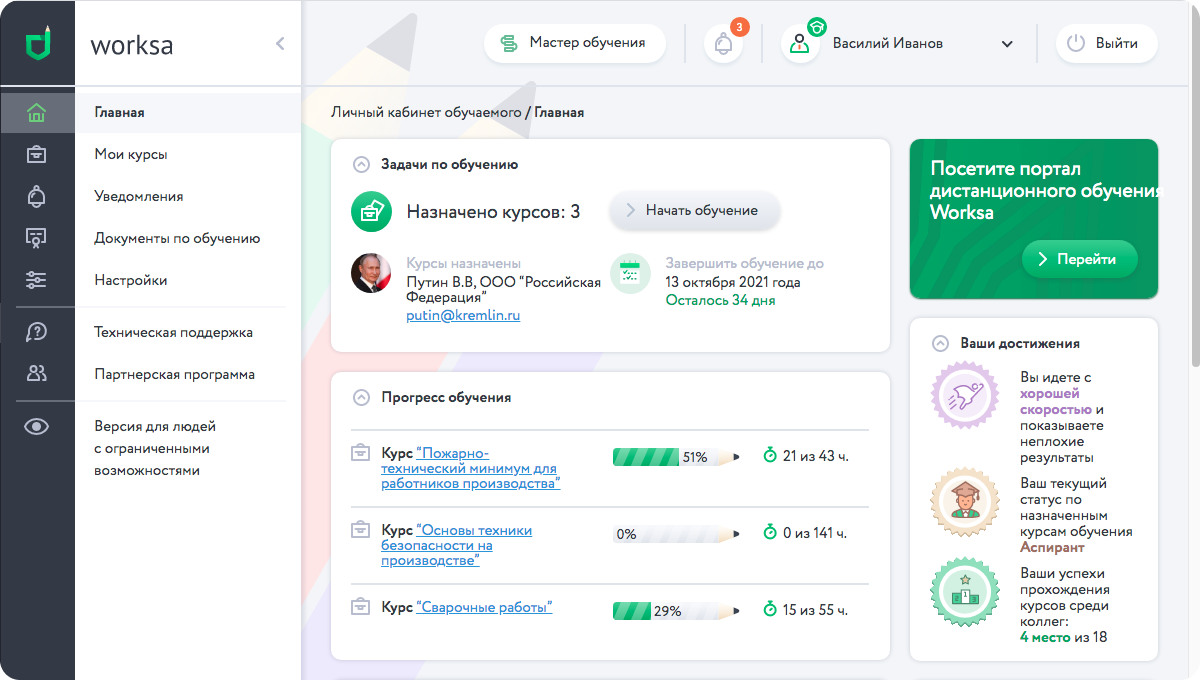Click the timer icon next to 0 из 141 ч.
Screen dimensions: 1200x680
tap(769, 533)
